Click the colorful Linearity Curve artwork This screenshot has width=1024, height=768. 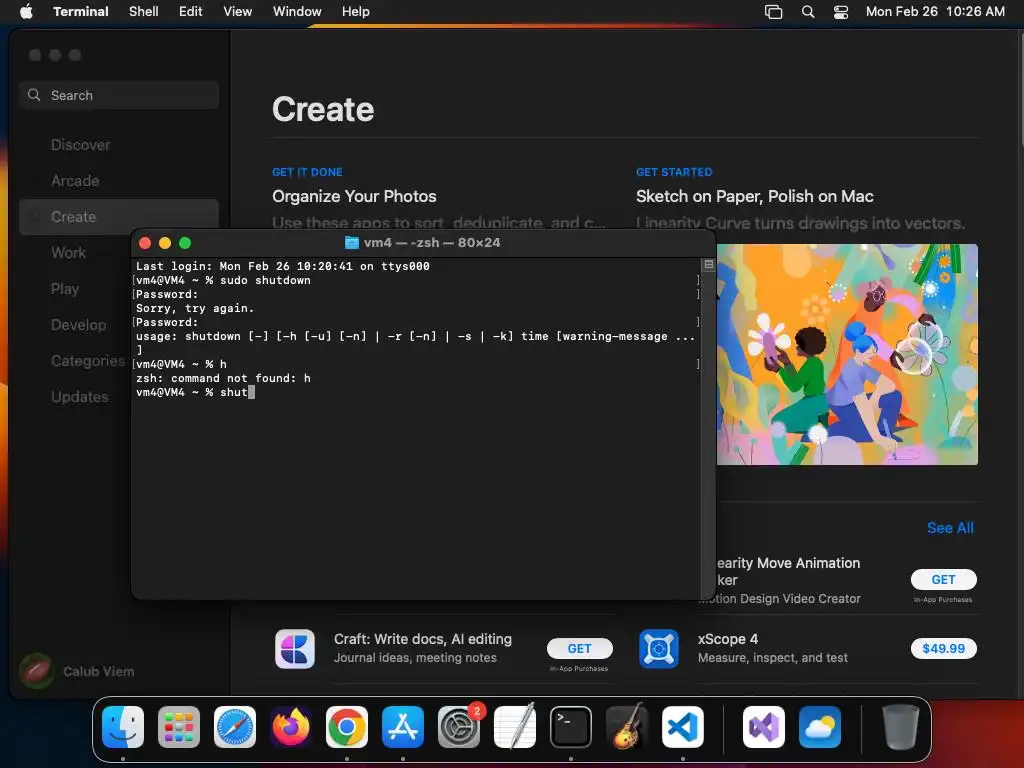click(847, 355)
